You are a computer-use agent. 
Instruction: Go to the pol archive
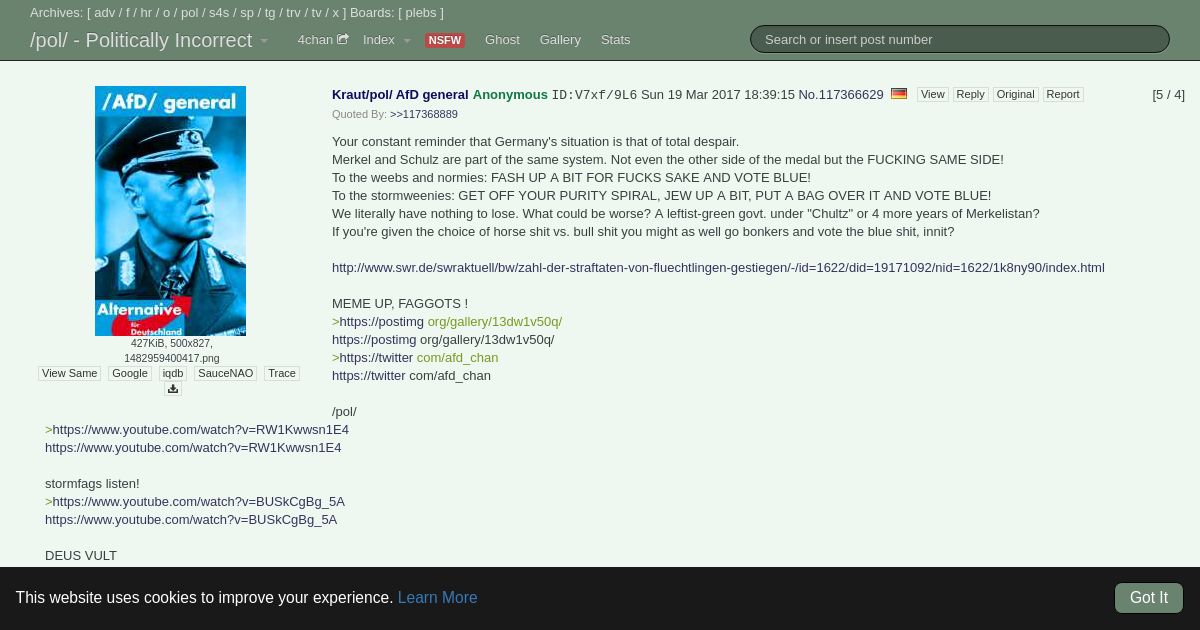coord(190,13)
